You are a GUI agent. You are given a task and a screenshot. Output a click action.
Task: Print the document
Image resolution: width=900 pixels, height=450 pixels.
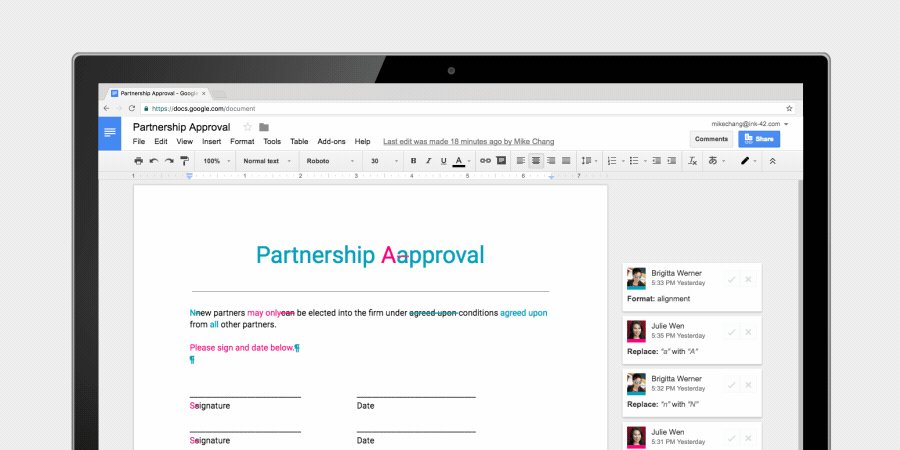coord(138,161)
